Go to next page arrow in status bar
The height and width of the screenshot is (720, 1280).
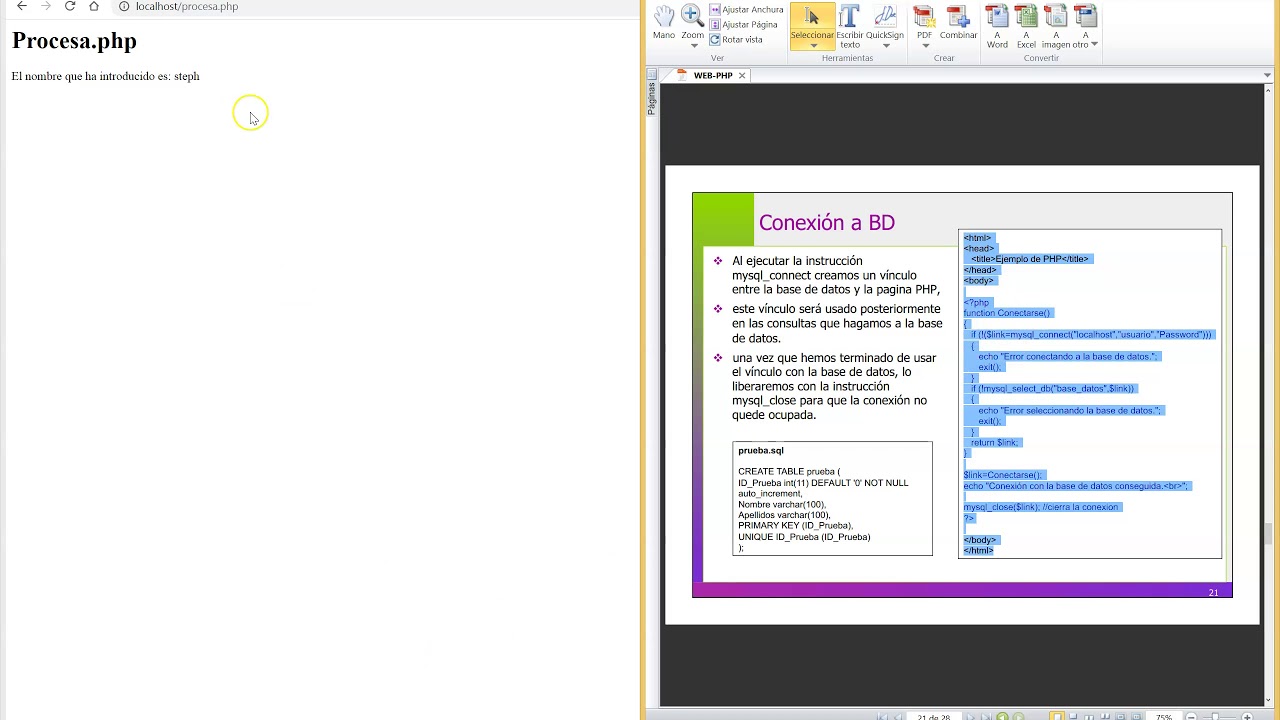971,717
